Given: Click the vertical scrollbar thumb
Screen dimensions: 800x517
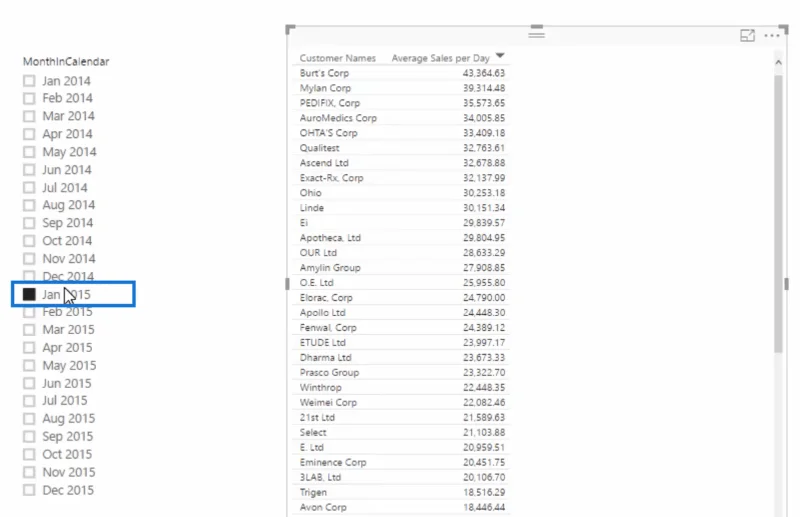Looking at the screenshot, I should (x=778, y=213).
